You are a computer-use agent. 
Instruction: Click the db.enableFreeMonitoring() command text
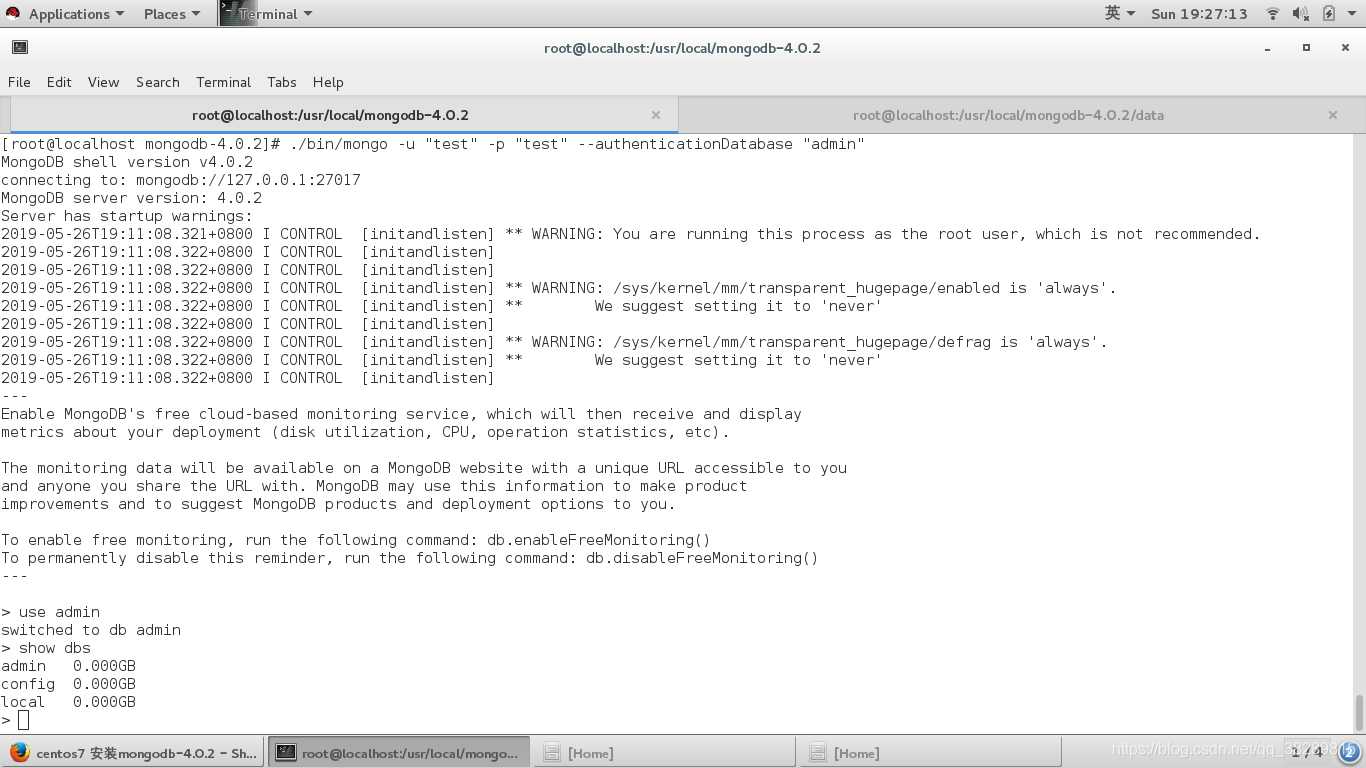[599, 540]
